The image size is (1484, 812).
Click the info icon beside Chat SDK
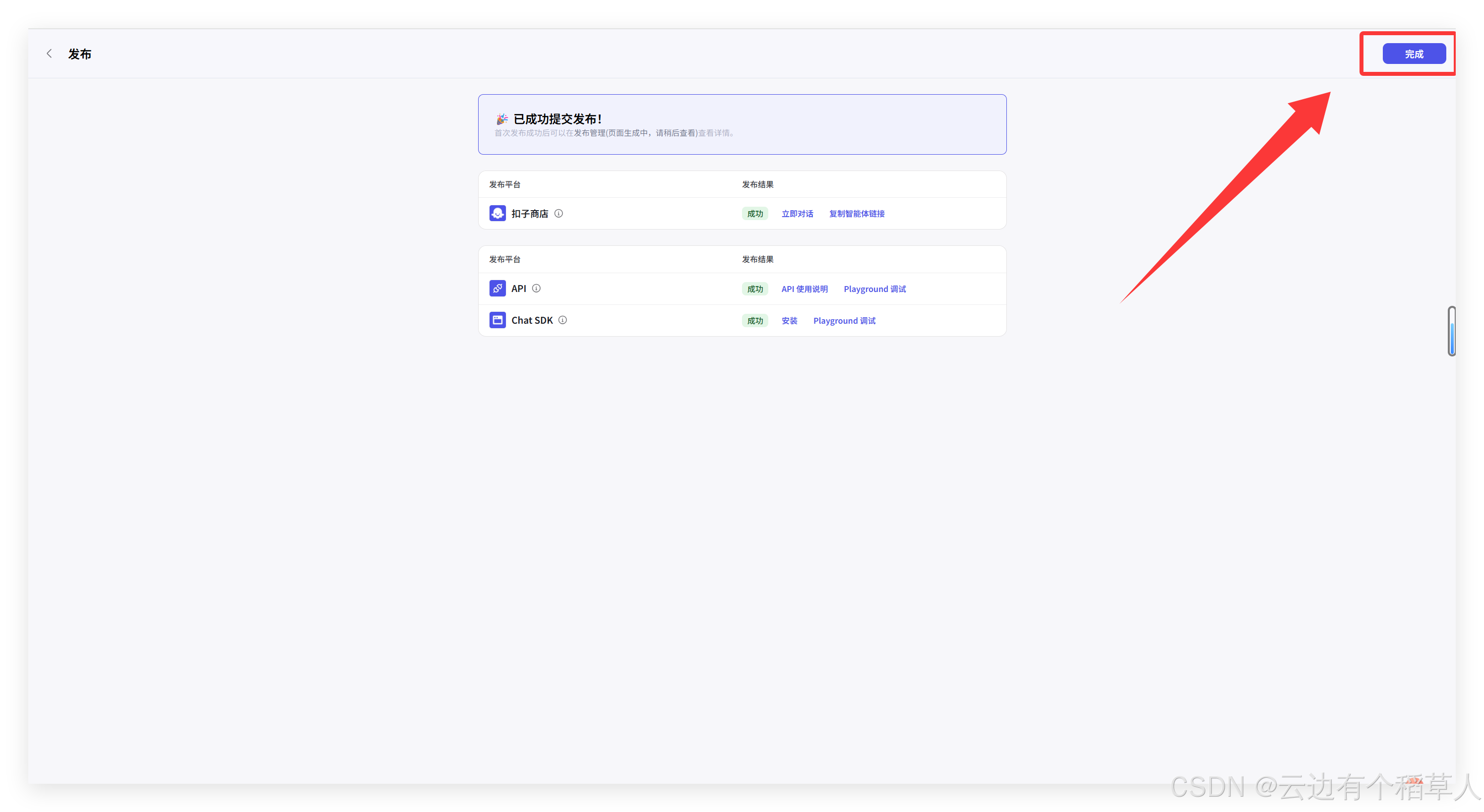[562, 320]
